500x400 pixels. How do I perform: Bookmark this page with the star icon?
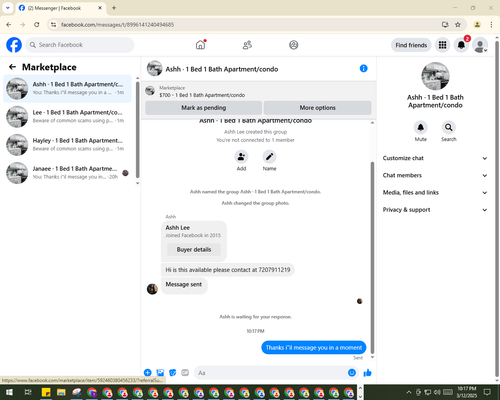click(x=458, y=25)
